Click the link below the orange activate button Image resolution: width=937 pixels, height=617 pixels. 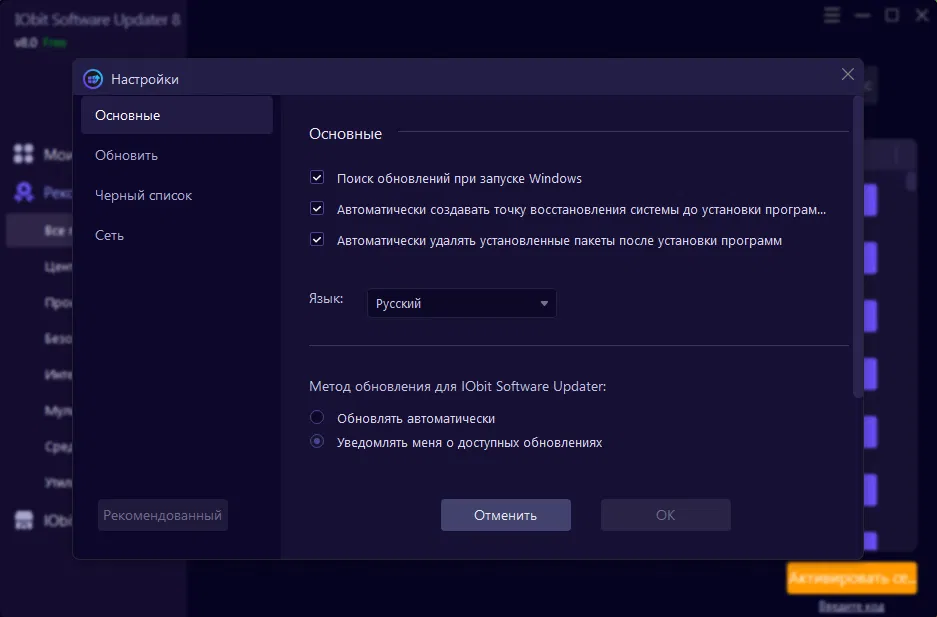851,606
